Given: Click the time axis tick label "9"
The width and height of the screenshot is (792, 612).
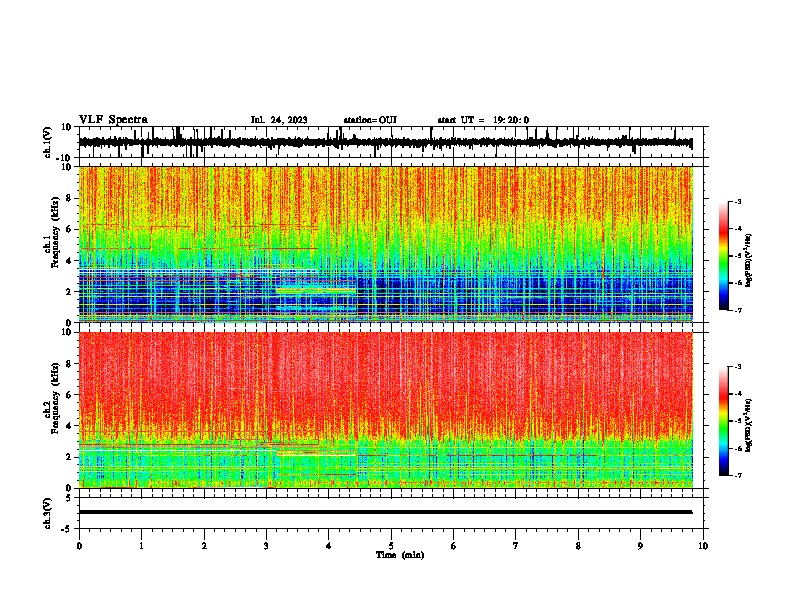Looking at the screenshot, I should tap(640, 546).
